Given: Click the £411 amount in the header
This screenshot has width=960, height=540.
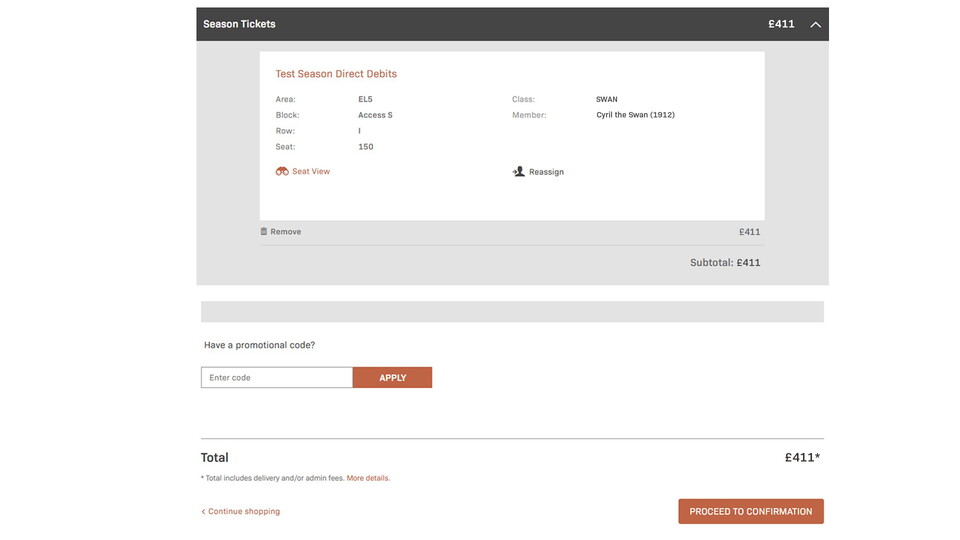Looking at the screenshot, I should [x=781, y=24].
